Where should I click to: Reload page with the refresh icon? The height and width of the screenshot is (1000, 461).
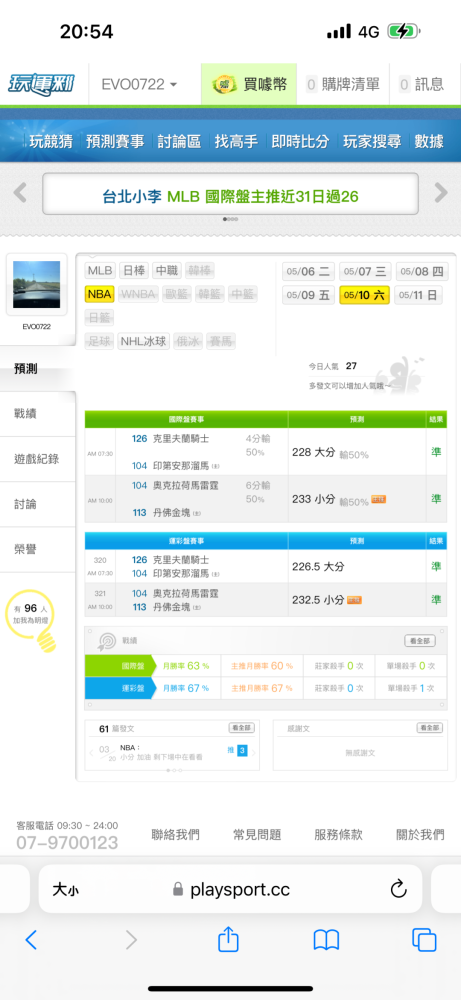coord(399,888)
